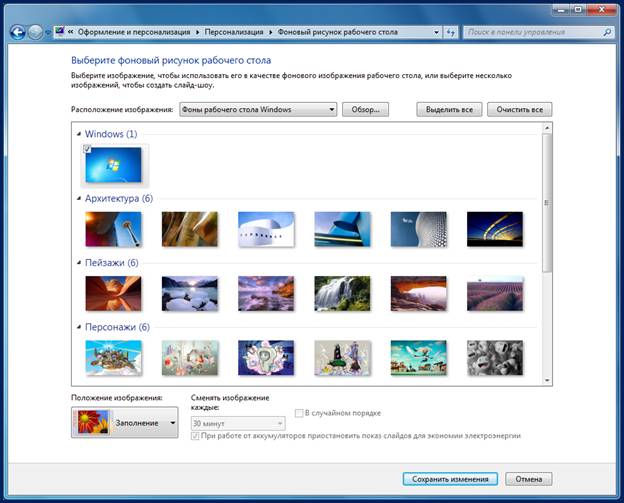Screen dimensions: 624x503
Task: Select the rock arch landscape wallpaper
Action: click(x=419, y=294)
